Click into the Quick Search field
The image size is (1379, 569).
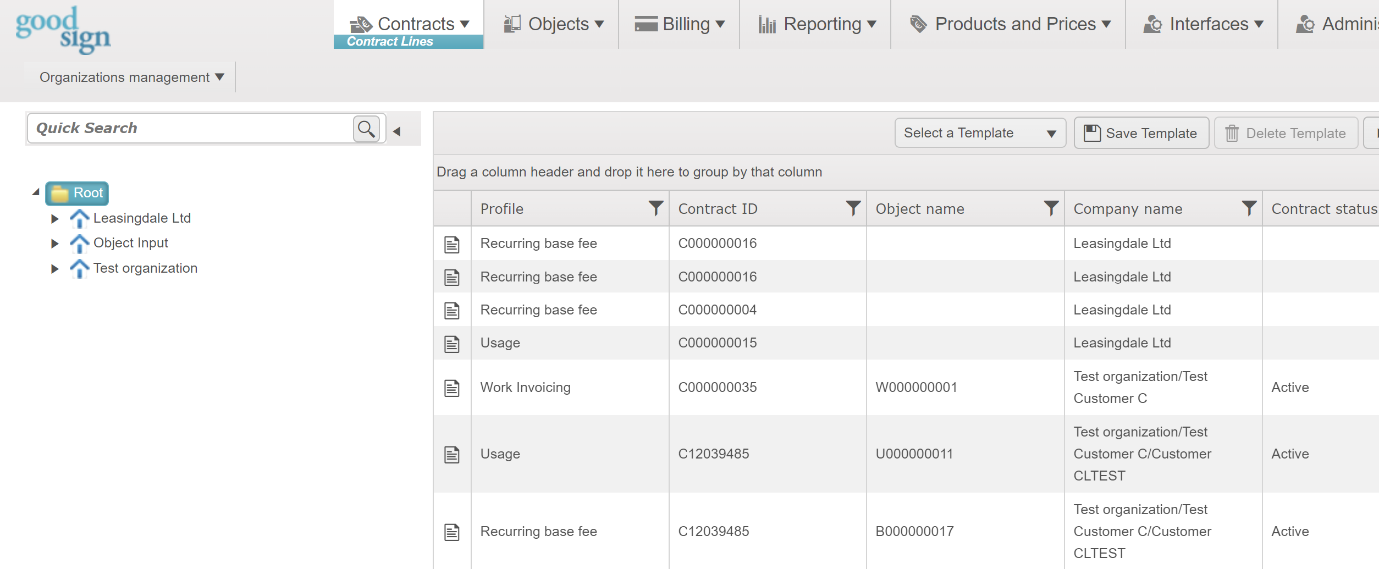click(190, 128)
